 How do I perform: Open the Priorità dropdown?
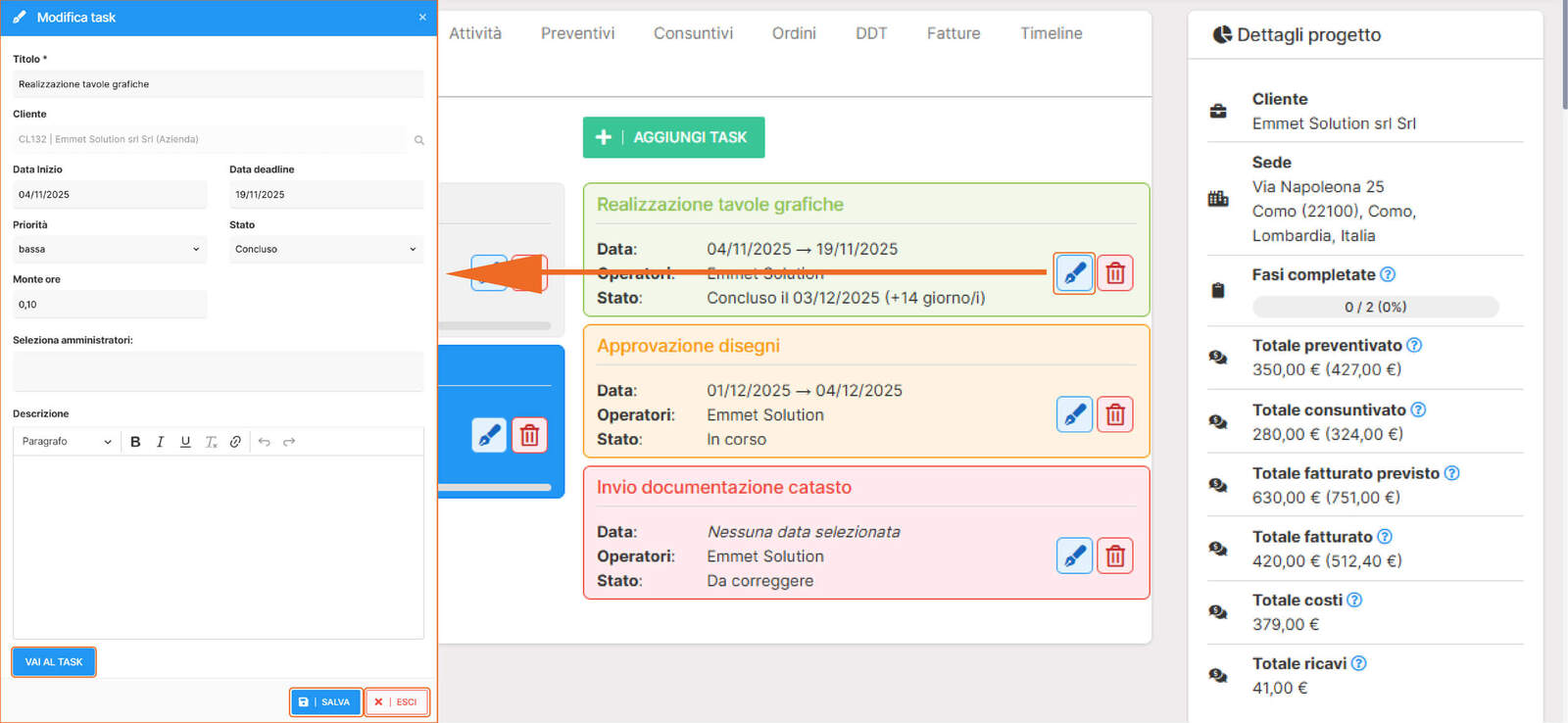(109, 250)
